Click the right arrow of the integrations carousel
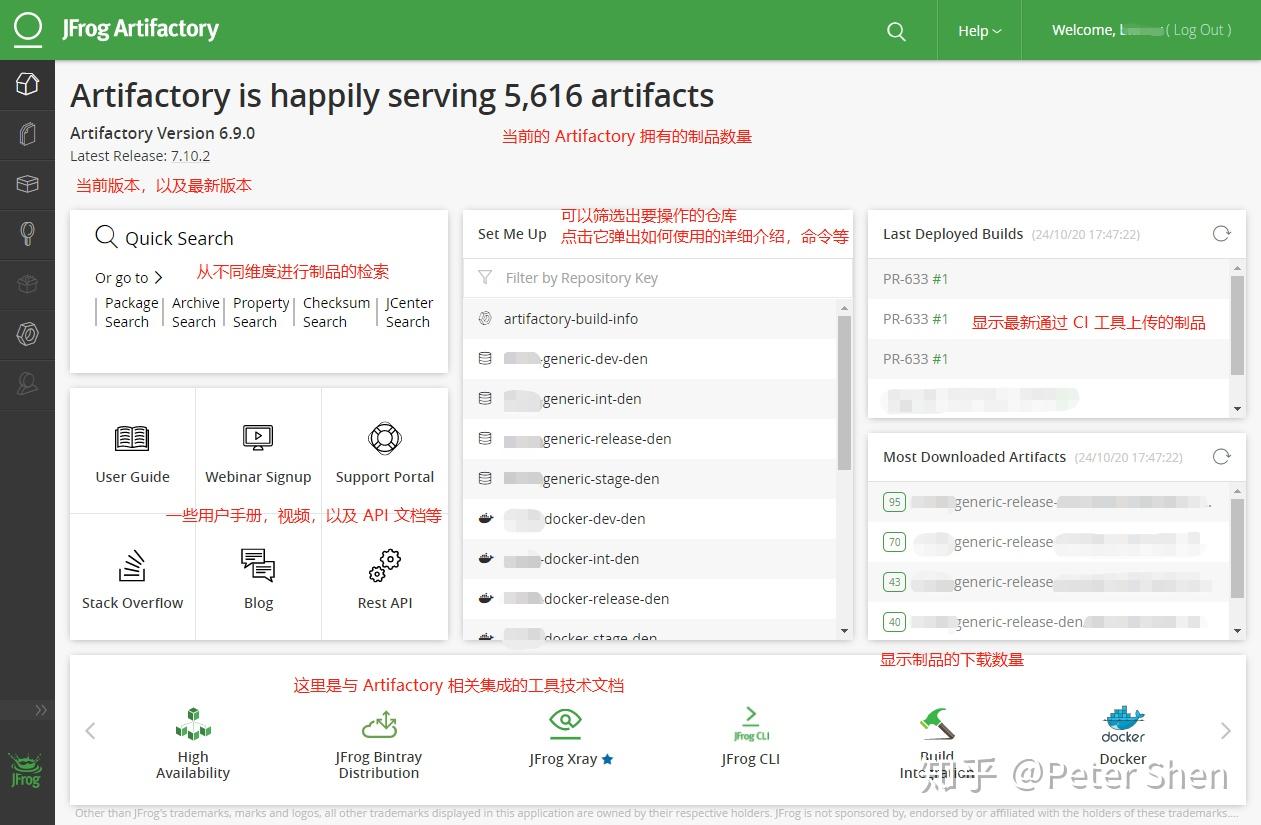Viewport: 1261px width, 825px height. (x=1226, y=731)
